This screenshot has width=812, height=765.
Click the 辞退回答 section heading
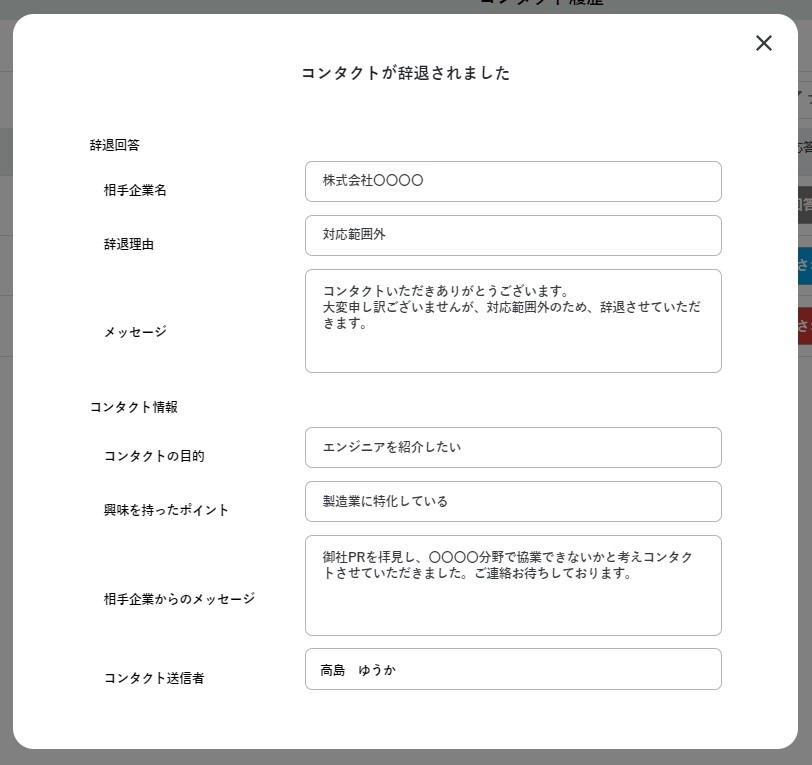click(114, 145)
